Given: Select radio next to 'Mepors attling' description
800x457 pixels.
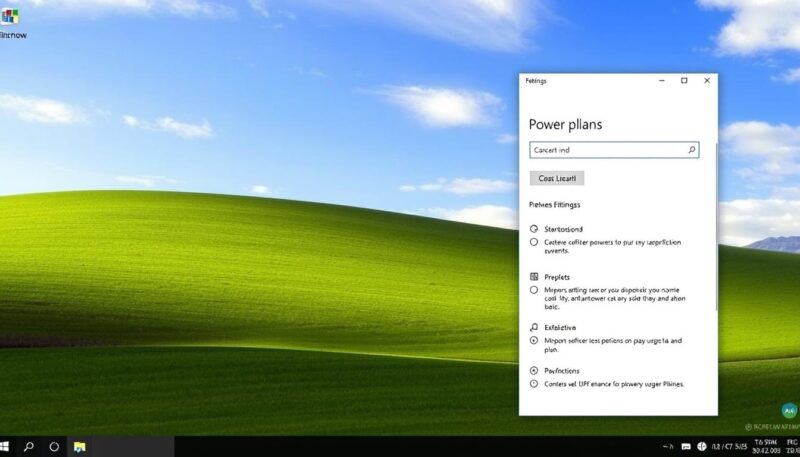Looking at the screenshot, I should 534,290.
